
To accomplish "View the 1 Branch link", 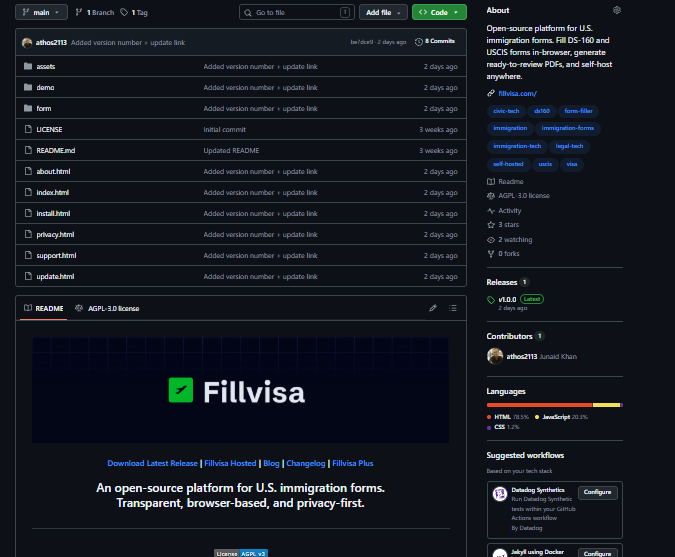I will pos(95,12).
